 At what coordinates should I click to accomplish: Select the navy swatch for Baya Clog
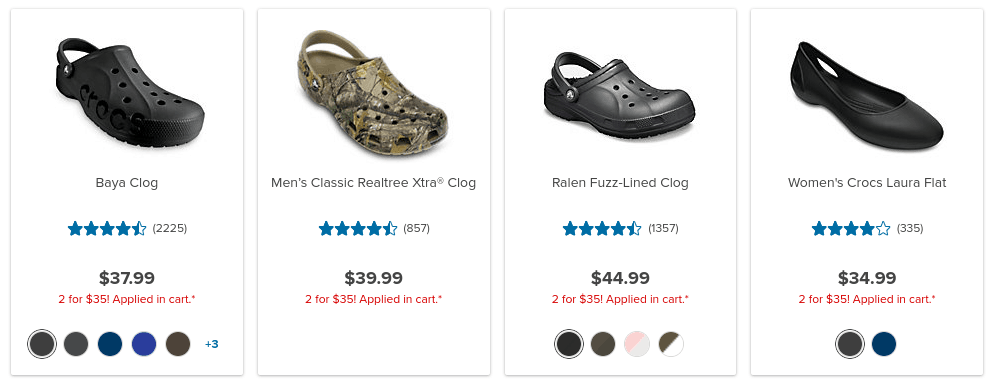point(110,344)
